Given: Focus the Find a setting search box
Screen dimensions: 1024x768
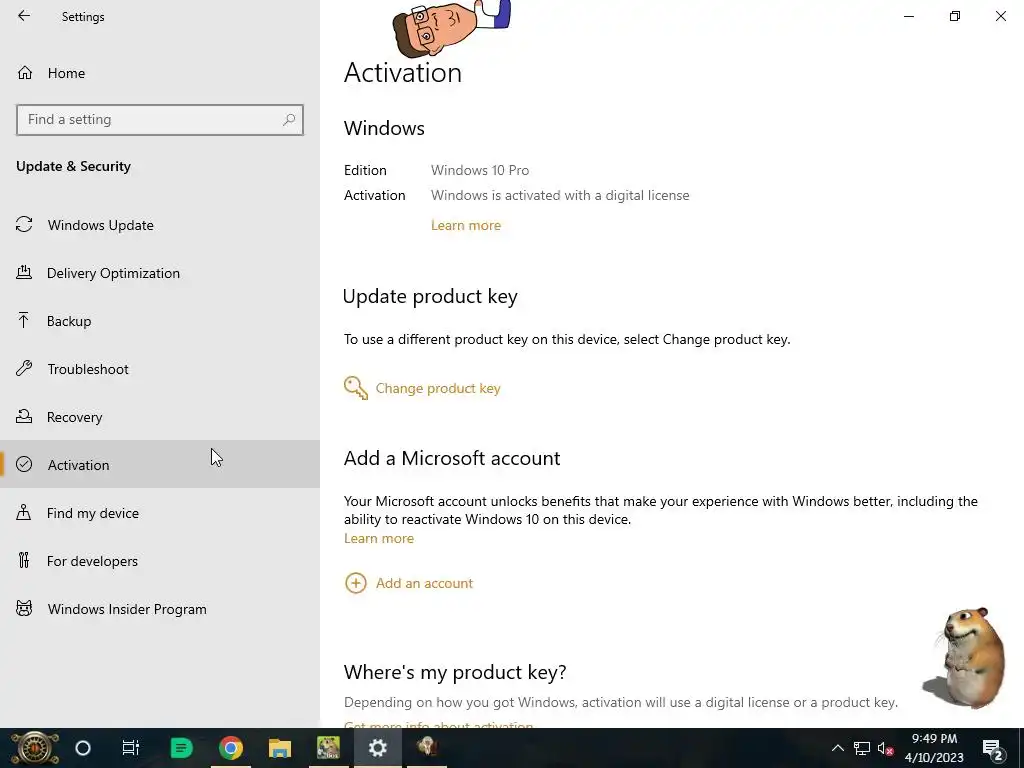Looking at the screenshot, I should (x=160, y=120).
